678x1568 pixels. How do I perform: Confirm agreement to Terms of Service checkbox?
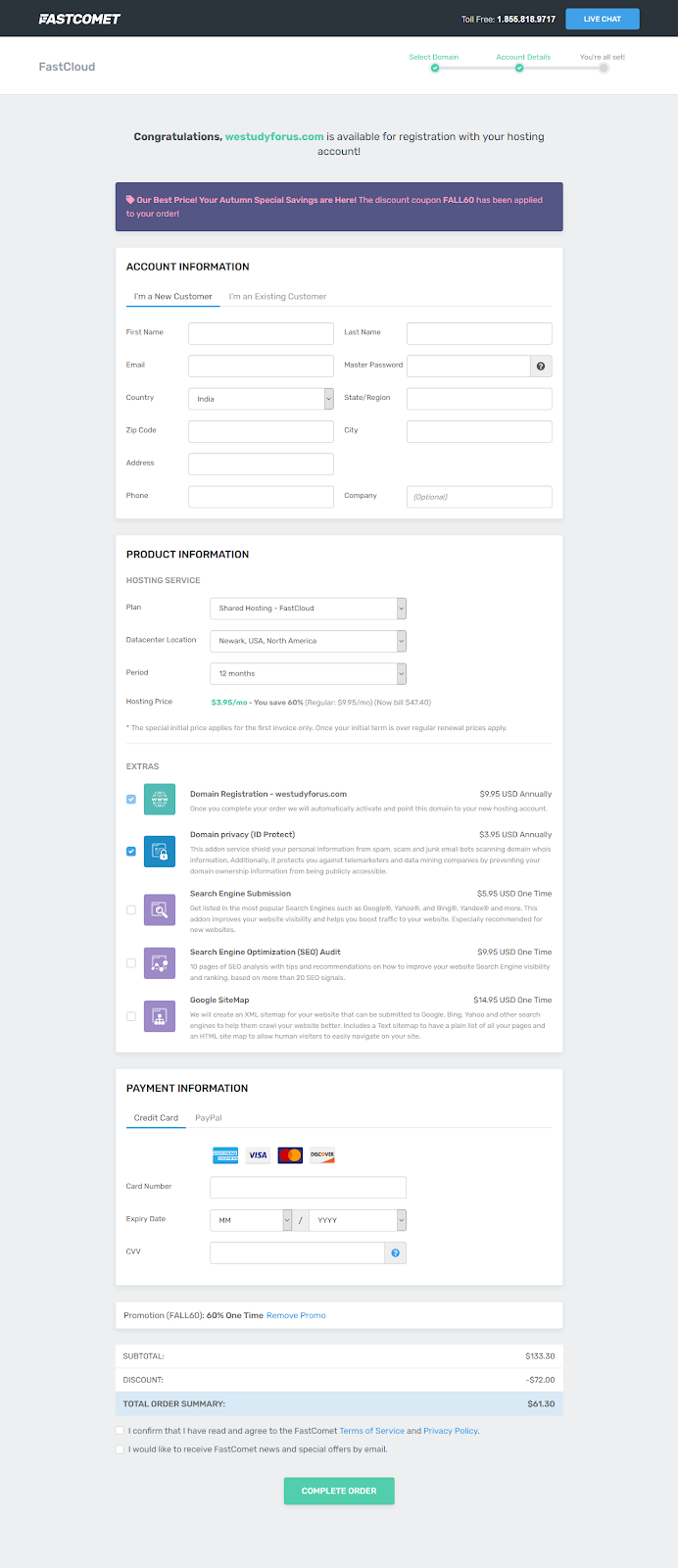(x=120, y=1431)
